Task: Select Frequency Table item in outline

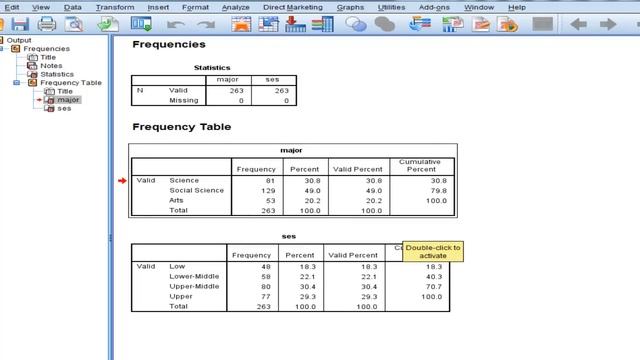Action: [x=71, y=82]
